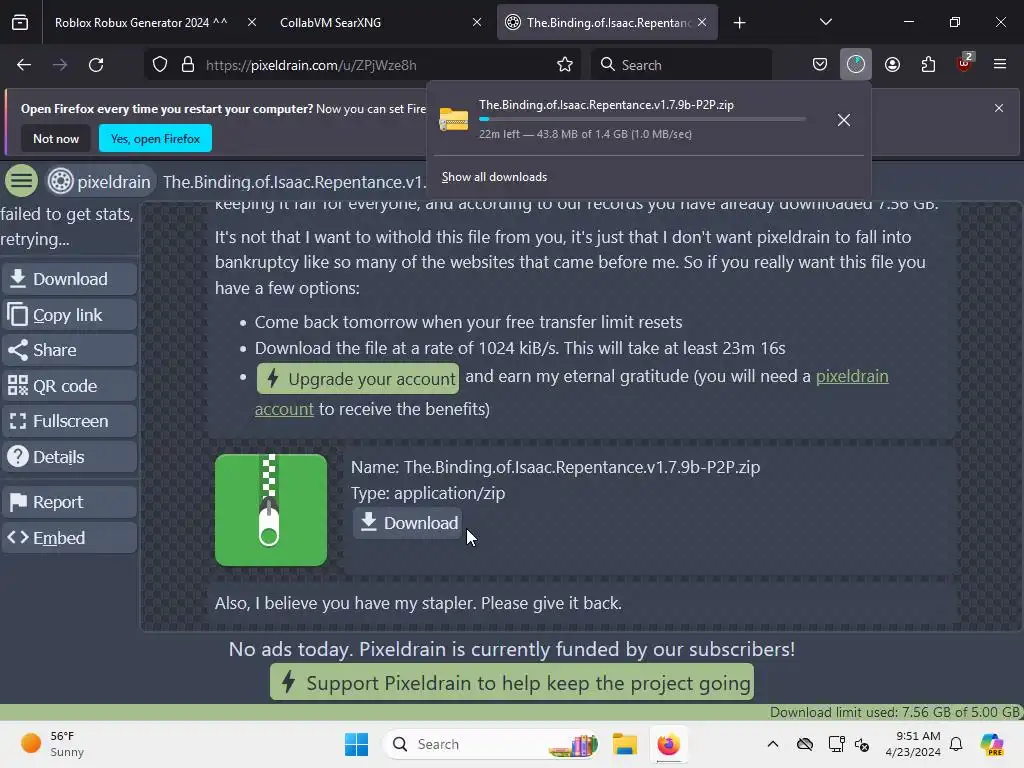This screenshot has width=1024, height=768.
Task: Bookmark this page with star icon
Action: [565, 65]
